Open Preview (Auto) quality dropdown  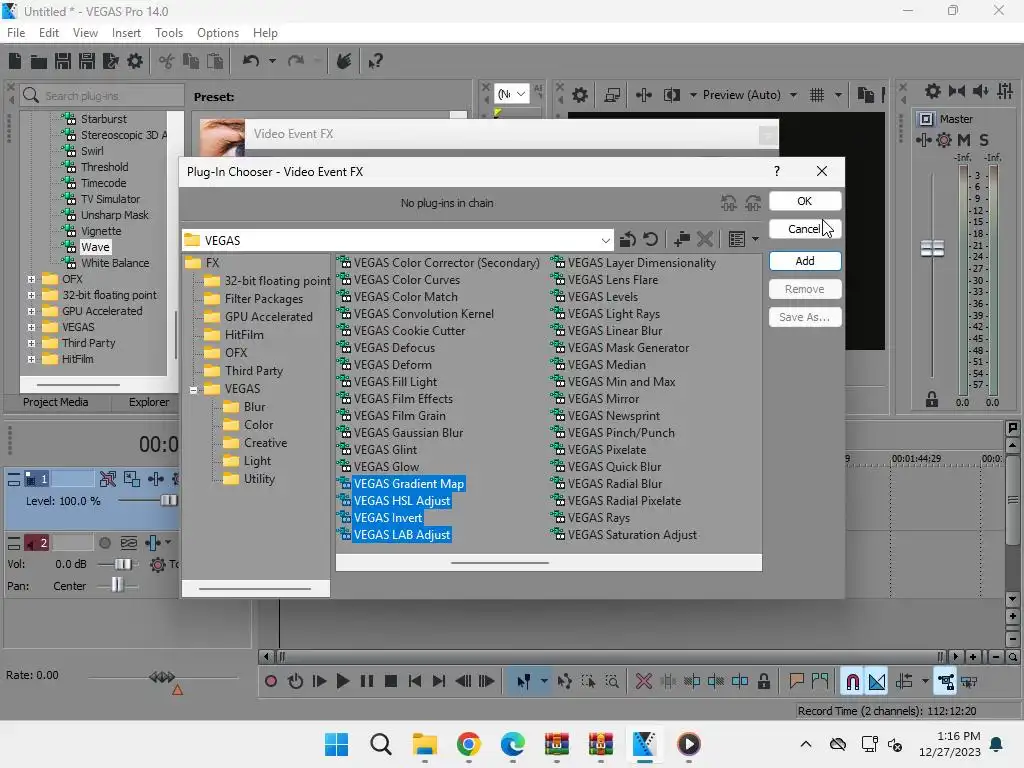793,95
